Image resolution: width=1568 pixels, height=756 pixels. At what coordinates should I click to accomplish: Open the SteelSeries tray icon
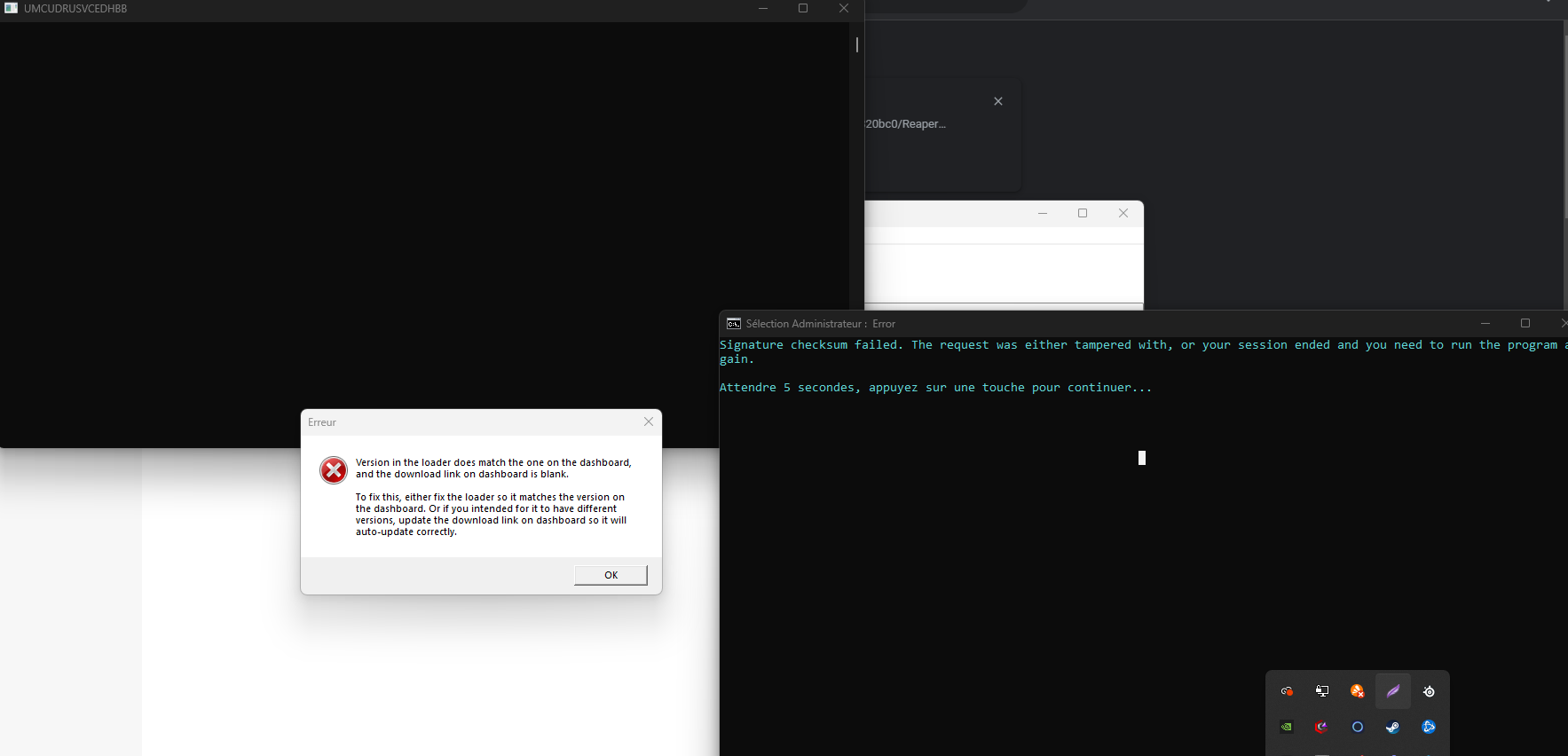coord(1429,691)
